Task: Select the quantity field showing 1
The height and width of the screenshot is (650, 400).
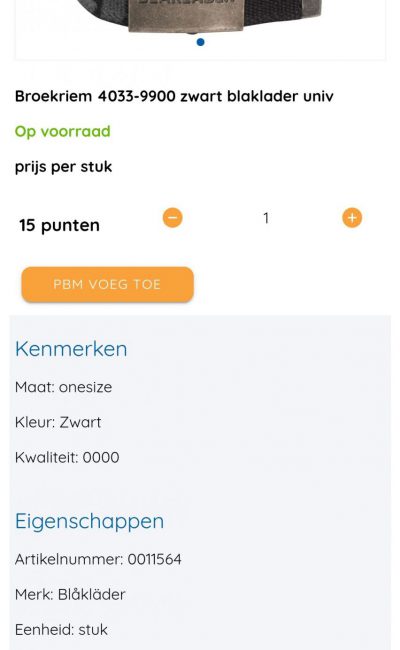Action: tap(266, 218)
